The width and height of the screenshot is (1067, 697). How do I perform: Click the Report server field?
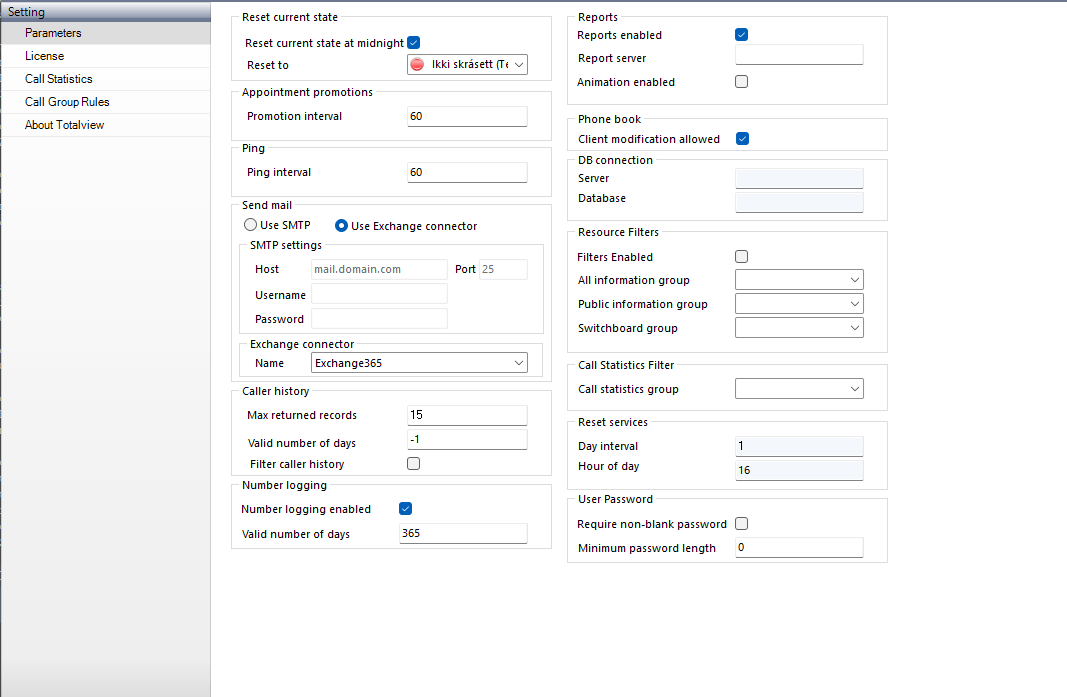pos(800,54)
